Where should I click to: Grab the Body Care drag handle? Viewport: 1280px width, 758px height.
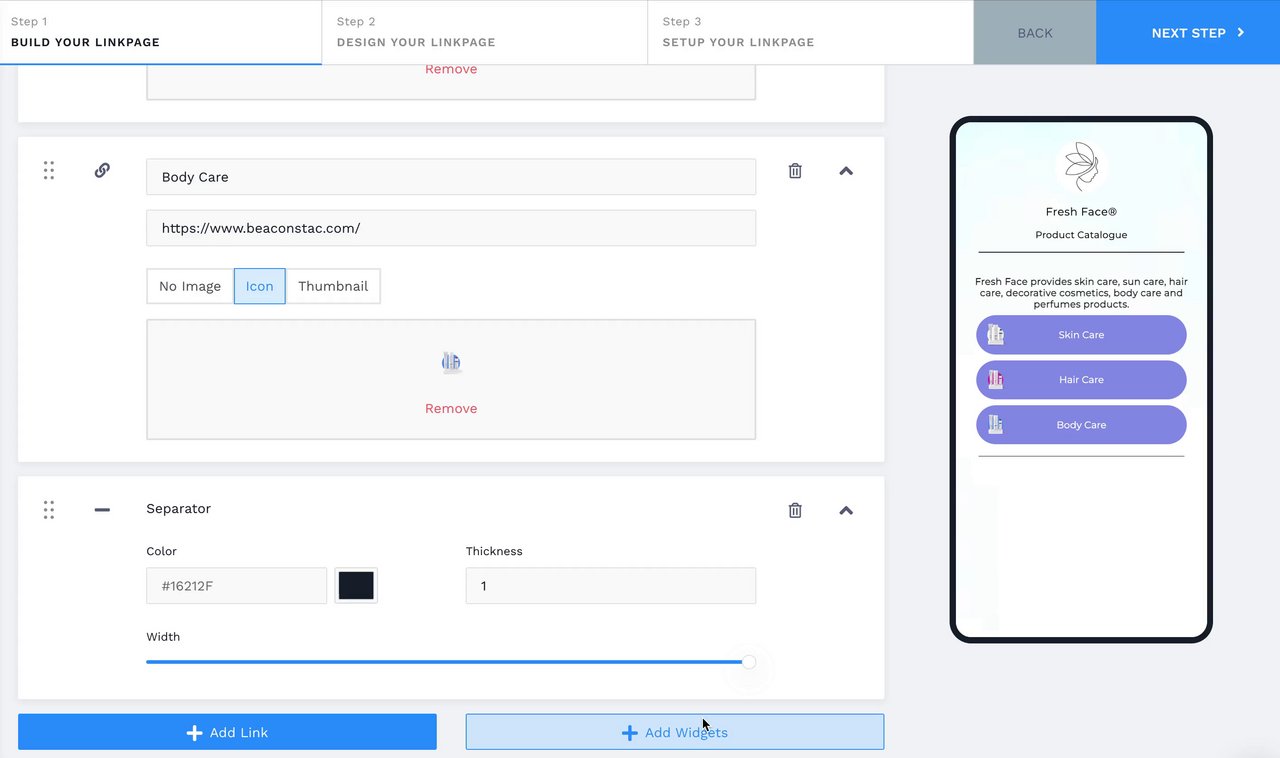coord(48,171)
